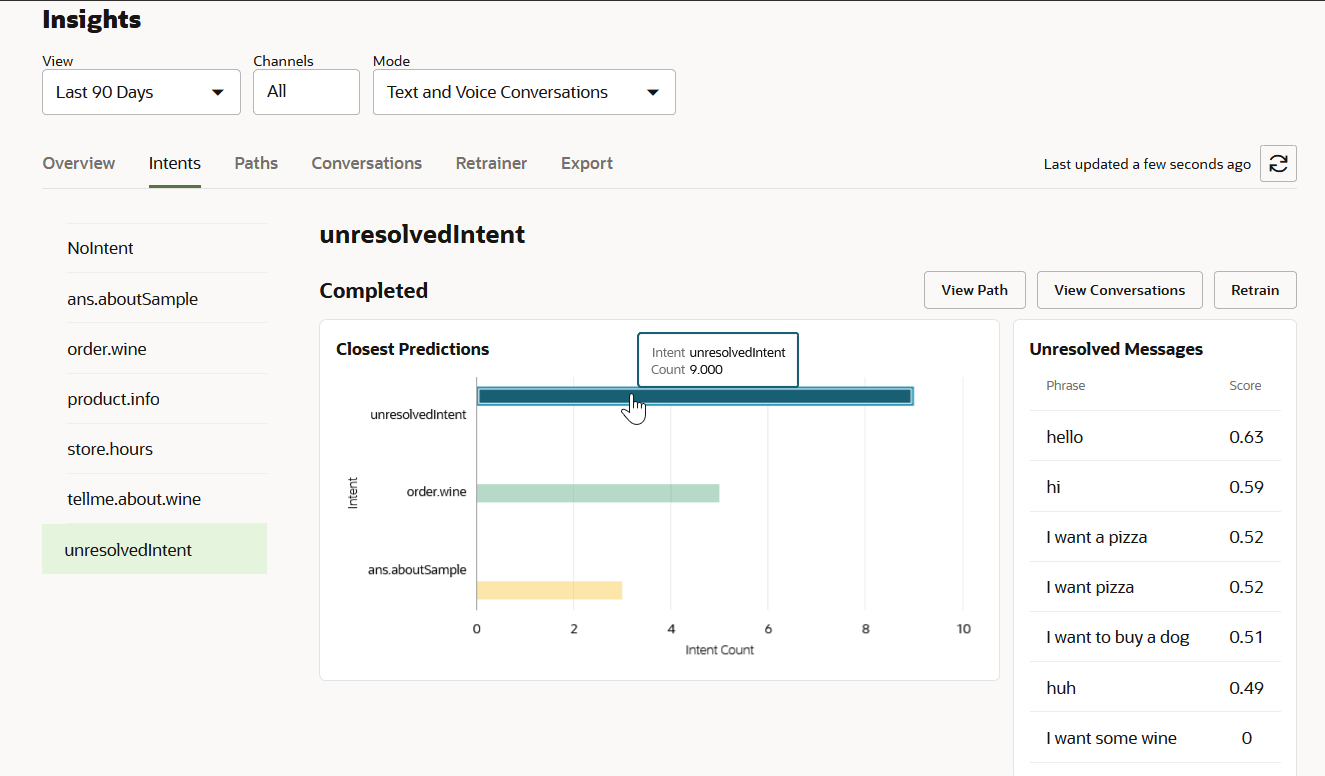Viewport: 1325px width, 776px height.
Task: Open the Retrainer tab
Action: tap(491, 163)
